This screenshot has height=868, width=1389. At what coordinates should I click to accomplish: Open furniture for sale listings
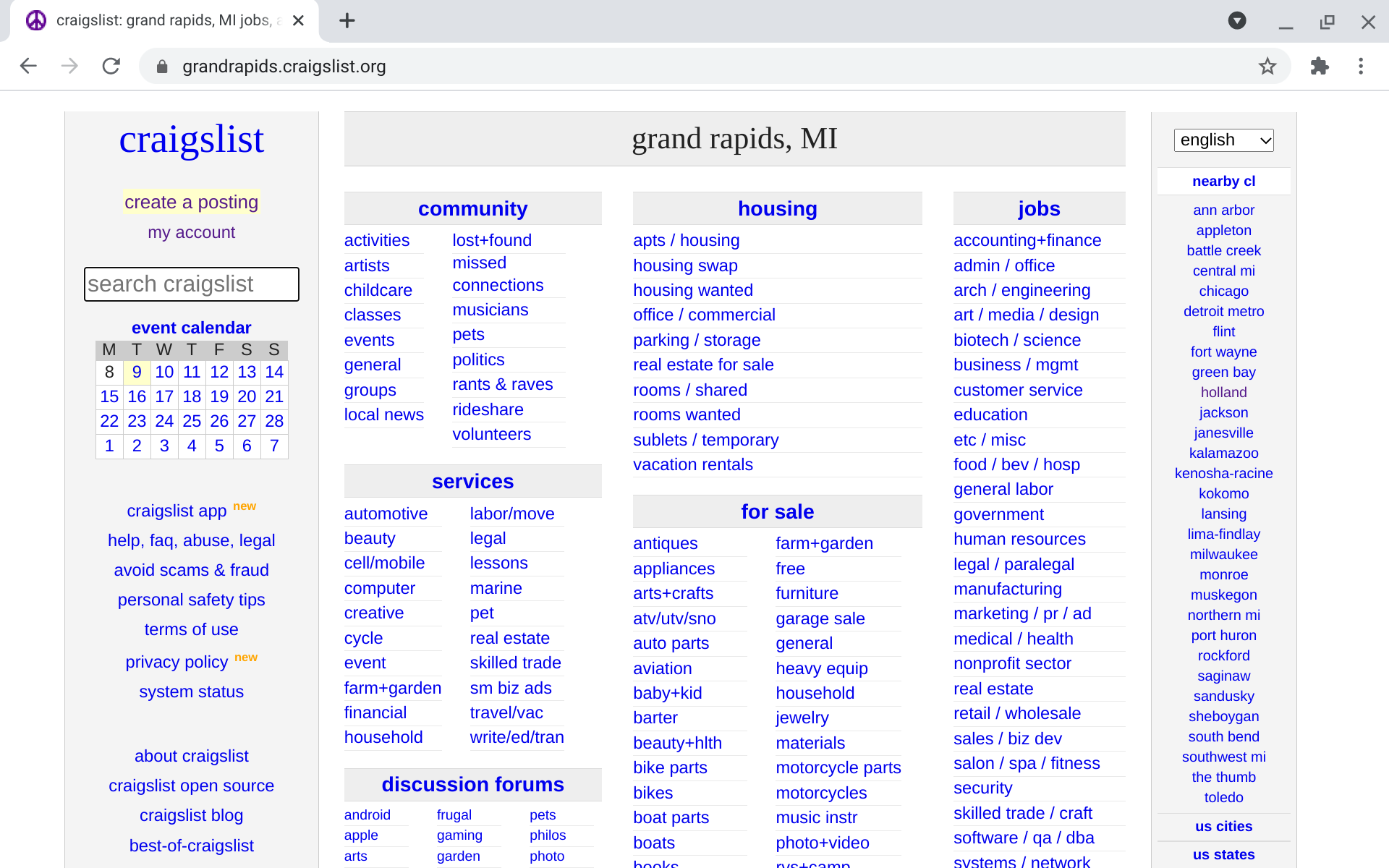point(807,593)
